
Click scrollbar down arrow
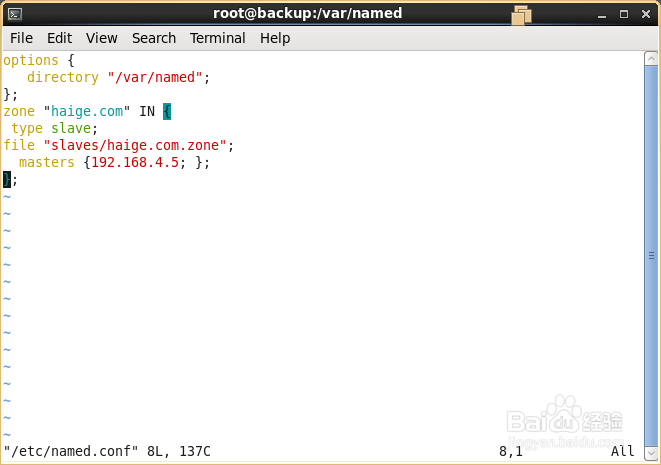pyautogui.click(x=651, y=453)
